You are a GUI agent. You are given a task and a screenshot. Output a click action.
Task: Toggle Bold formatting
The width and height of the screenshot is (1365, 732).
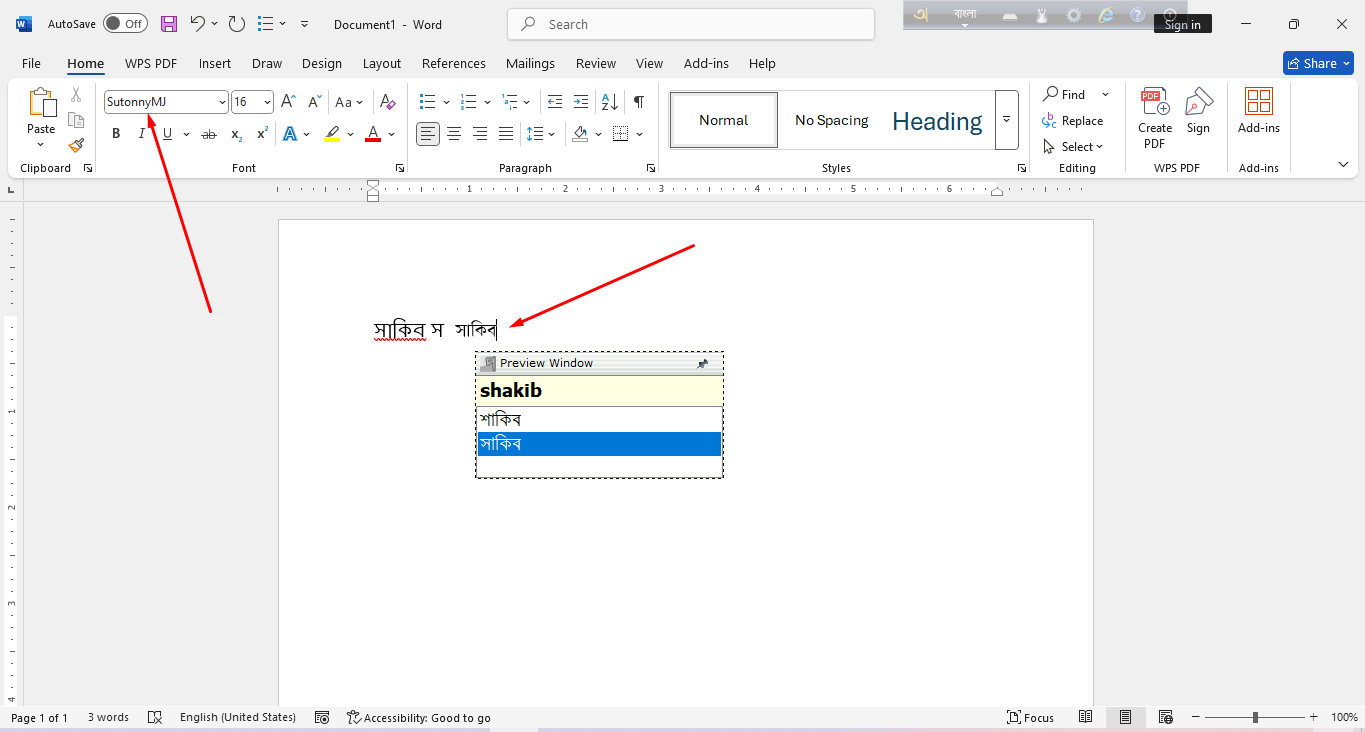116,134
